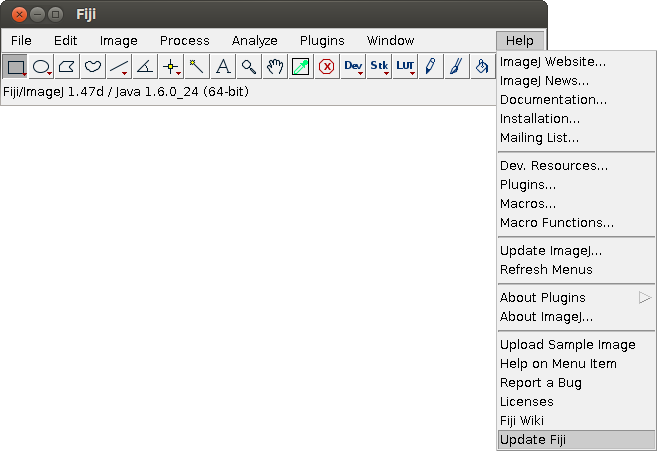This screenshot has height=451, width=657.
Task: Select Installation... menu entry
Action: click(x=576, y=119)
